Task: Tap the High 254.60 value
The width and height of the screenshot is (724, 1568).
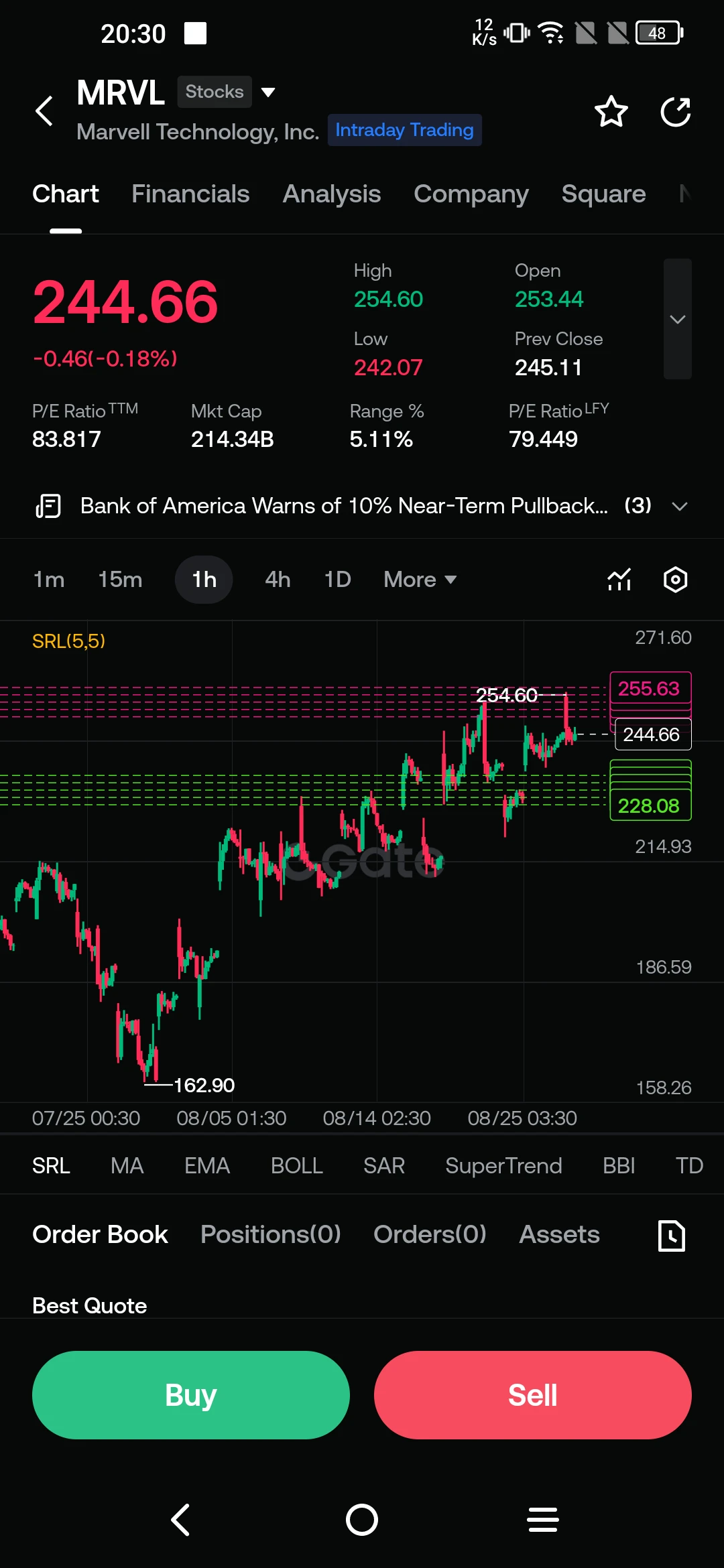Action: pyautogui.click(x=389, y=300)
